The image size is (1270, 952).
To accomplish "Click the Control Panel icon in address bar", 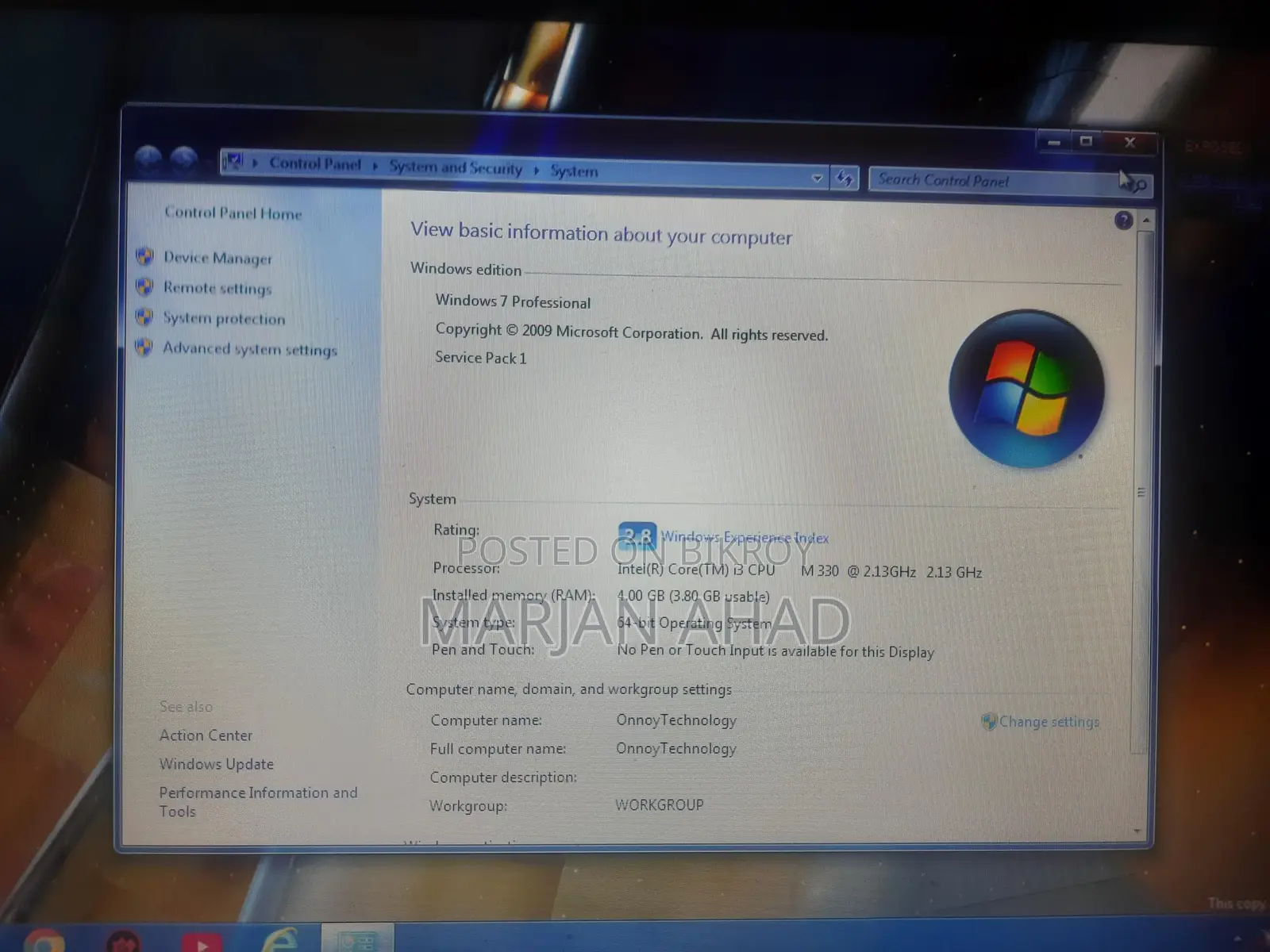I will tap(234, 162).
